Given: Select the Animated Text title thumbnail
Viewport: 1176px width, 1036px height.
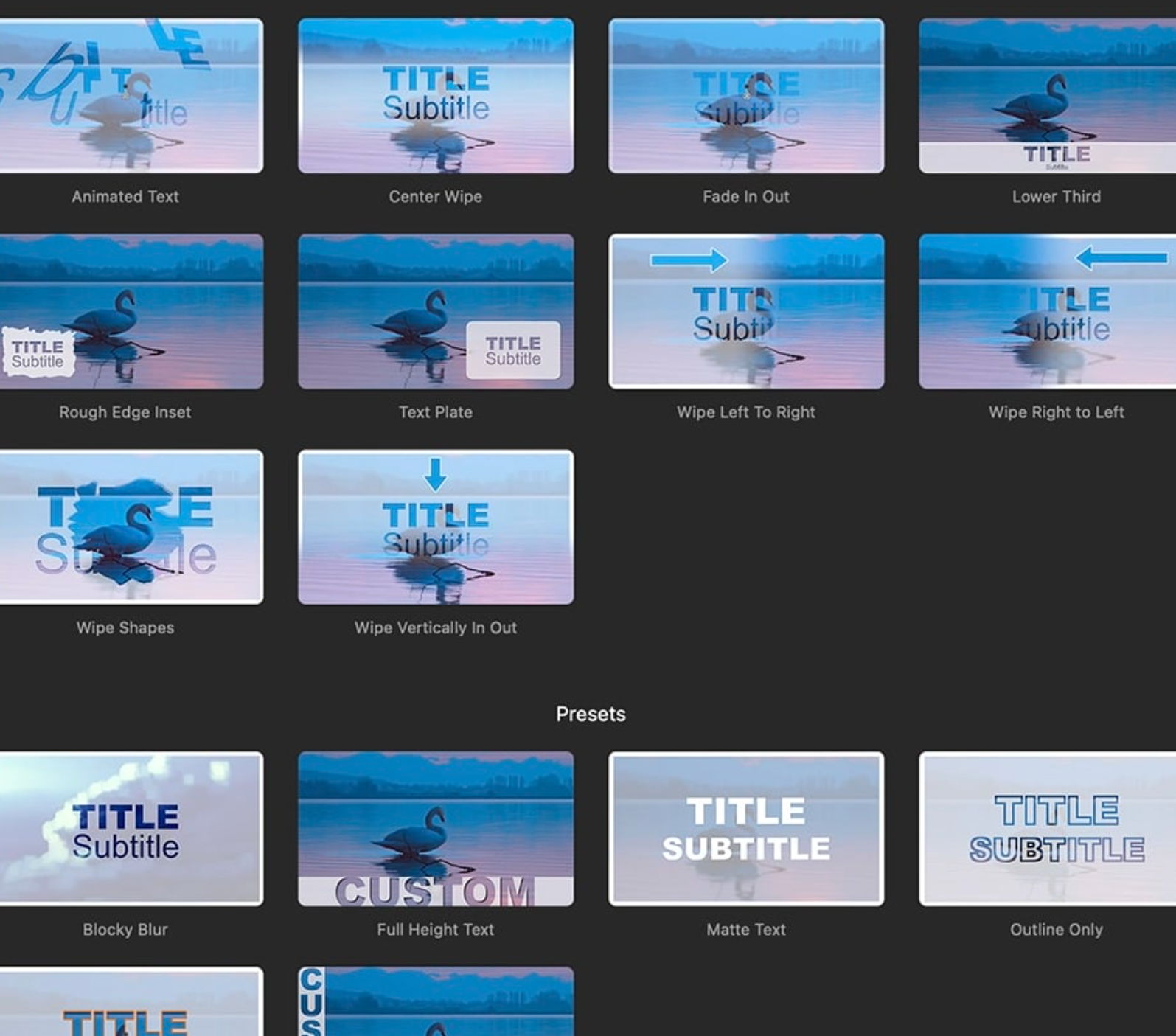Looking at the screenshot, I should coord(131,96).
